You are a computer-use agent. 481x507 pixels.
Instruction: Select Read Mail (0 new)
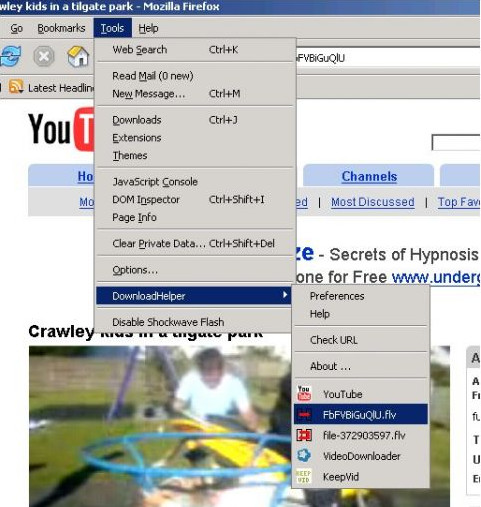195,76
